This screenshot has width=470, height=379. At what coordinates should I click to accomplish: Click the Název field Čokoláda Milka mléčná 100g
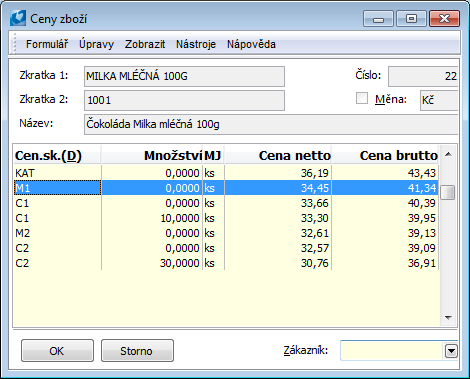point(271,124)
